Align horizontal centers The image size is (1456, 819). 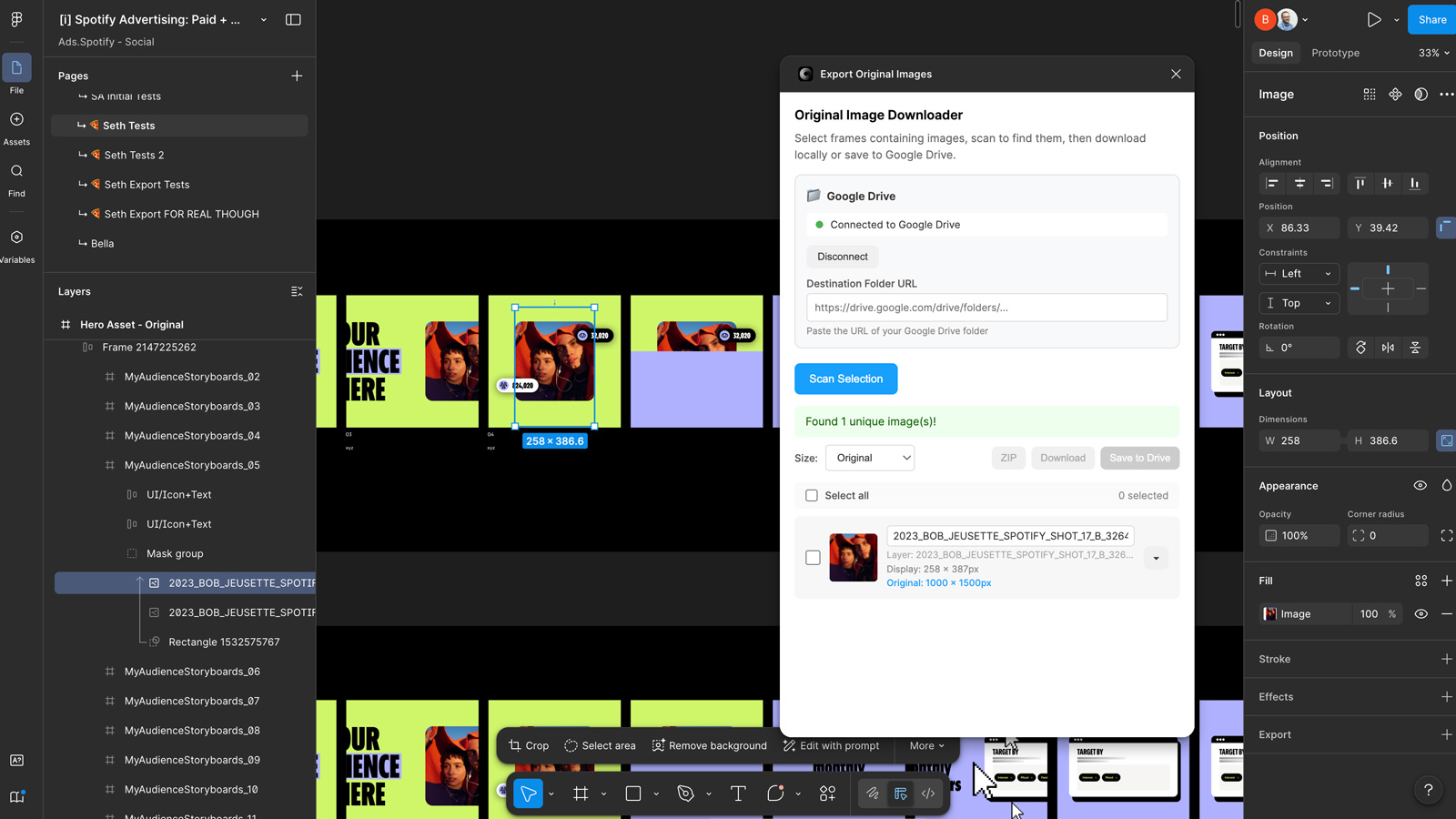pyautogui.click(x=1299, y=183)
